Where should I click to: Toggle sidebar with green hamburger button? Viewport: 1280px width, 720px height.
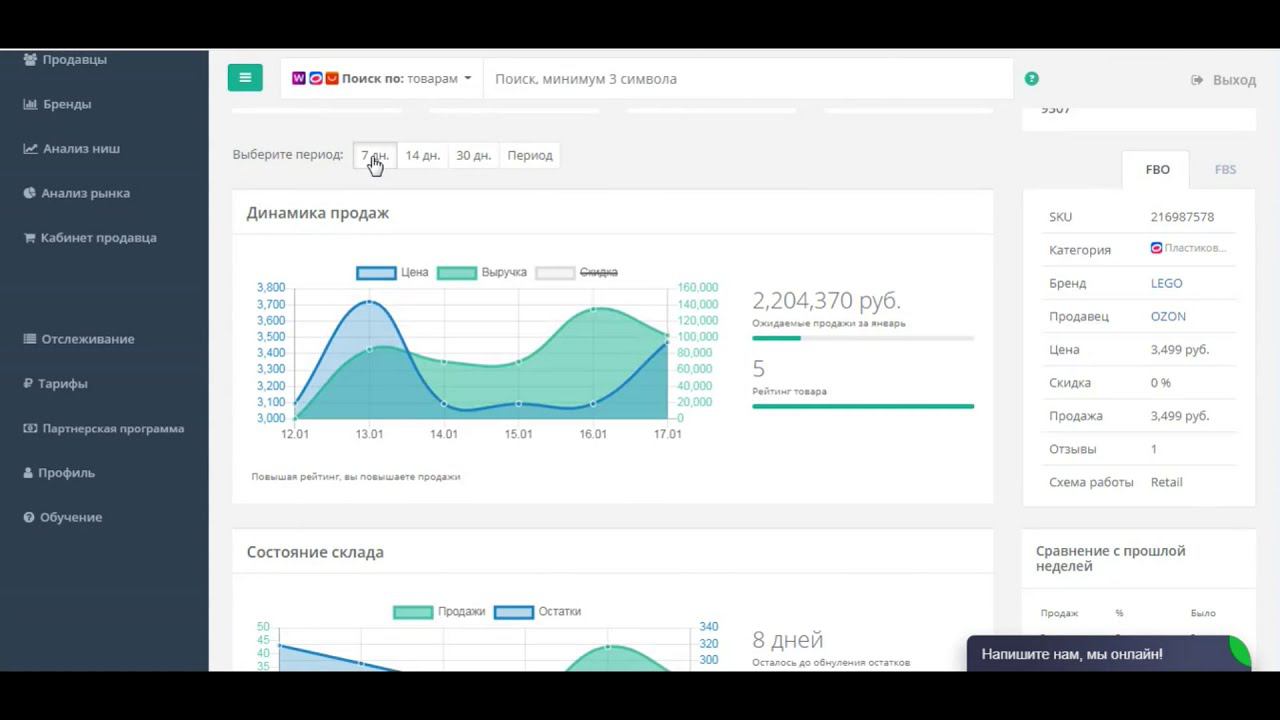coord(245,78)
